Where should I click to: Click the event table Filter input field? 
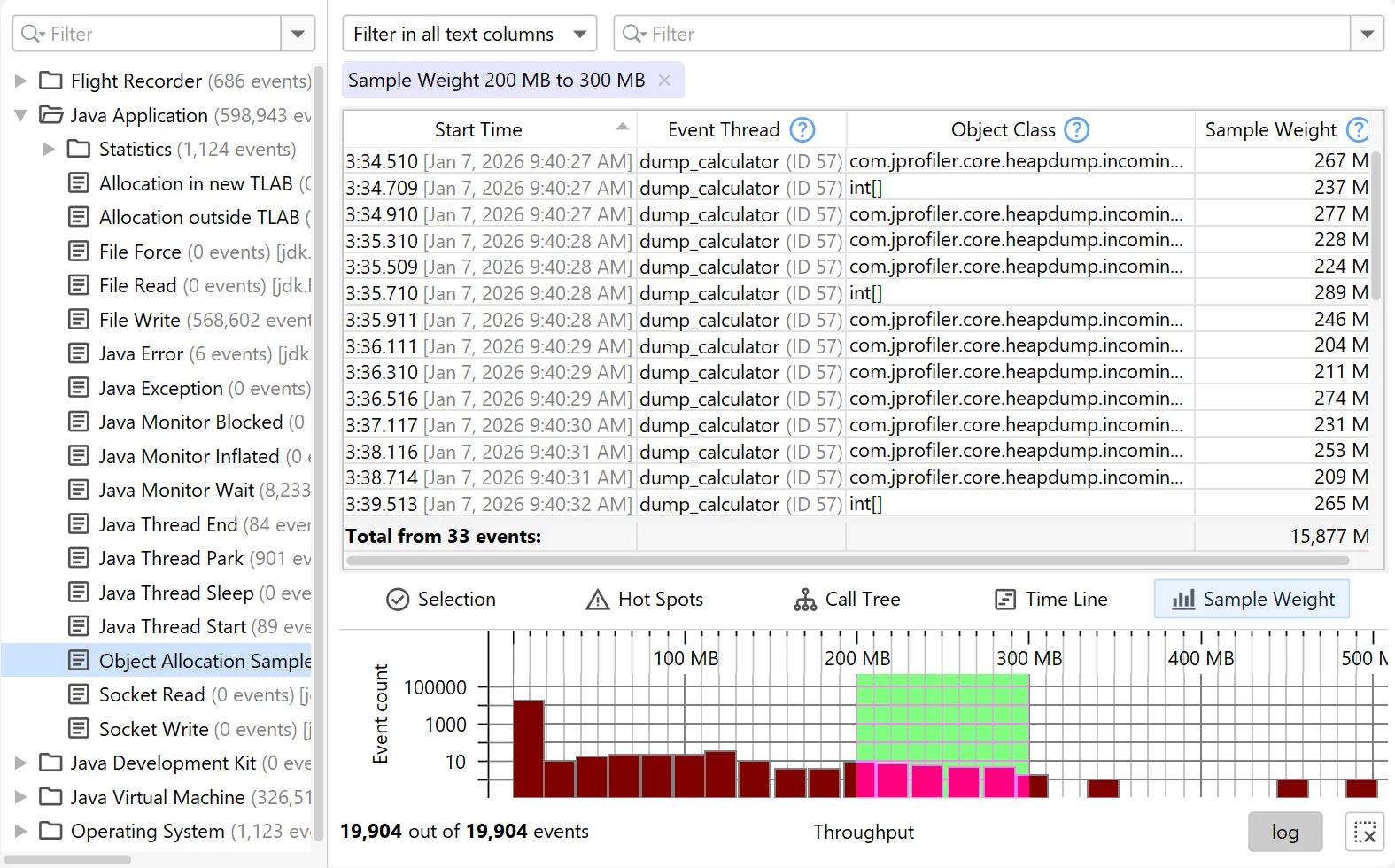(981, 34)
